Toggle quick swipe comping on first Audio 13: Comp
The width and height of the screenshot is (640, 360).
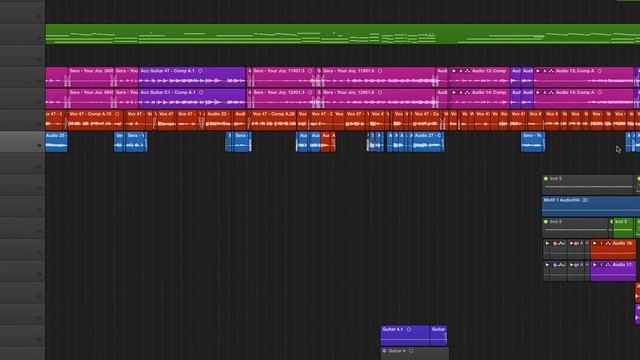(467, 71)
